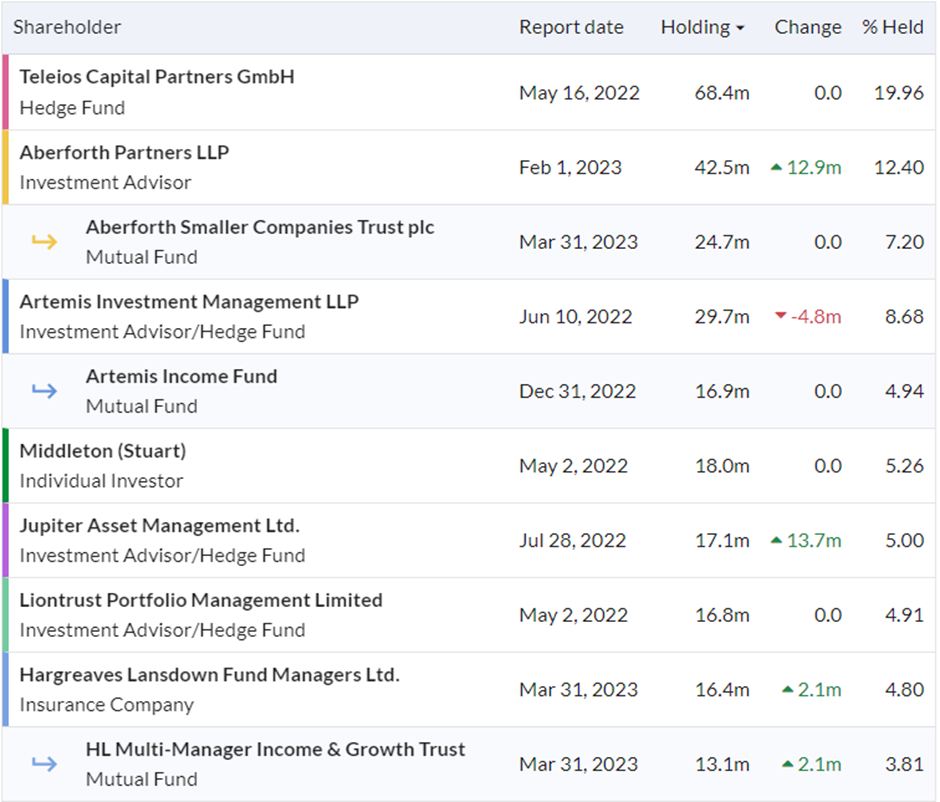
Task: Click the green up triangle for Jupiter's 13.7m change
Action: [776, 540]
